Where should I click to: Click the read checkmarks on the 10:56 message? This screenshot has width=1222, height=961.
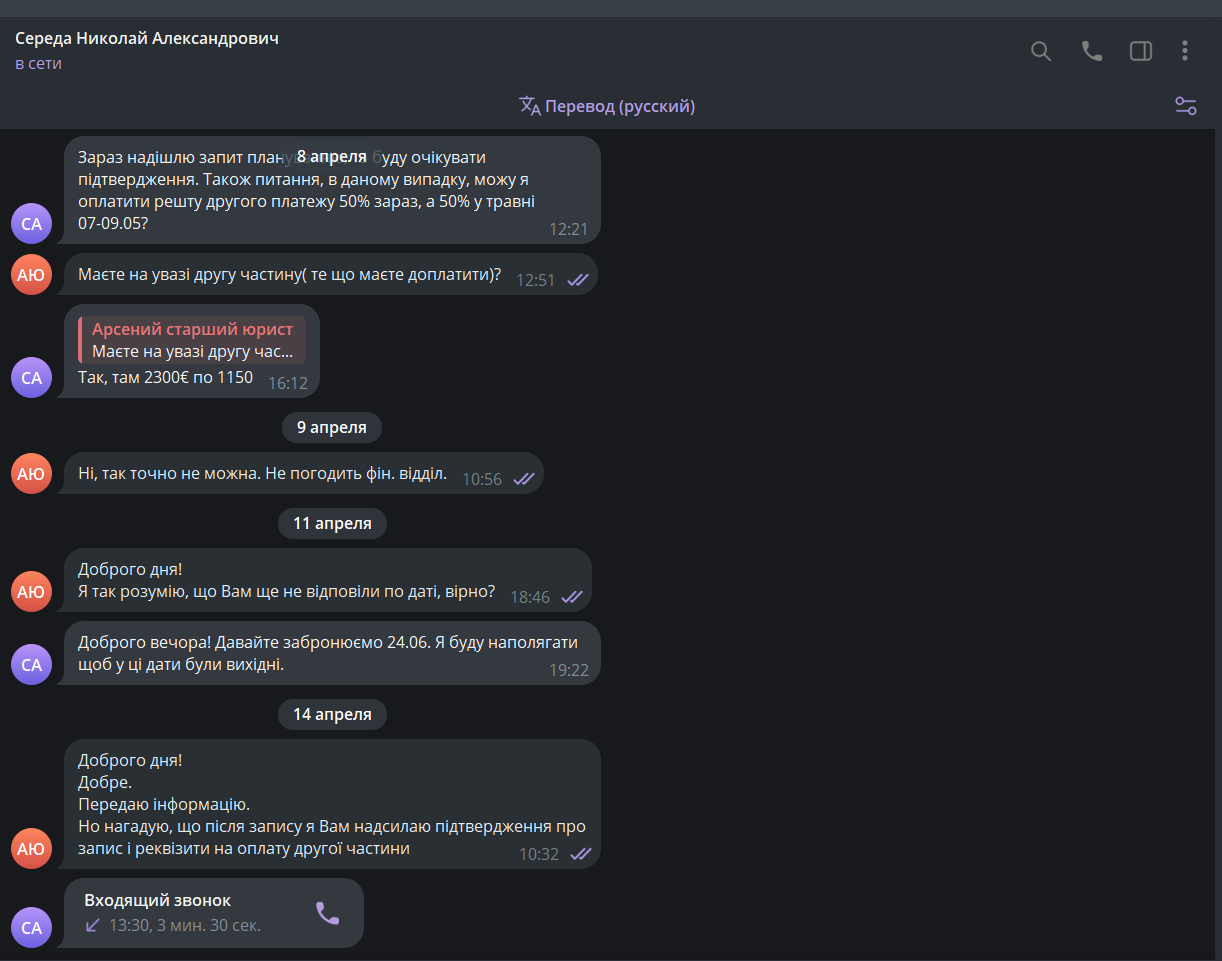tap(524, 479)
